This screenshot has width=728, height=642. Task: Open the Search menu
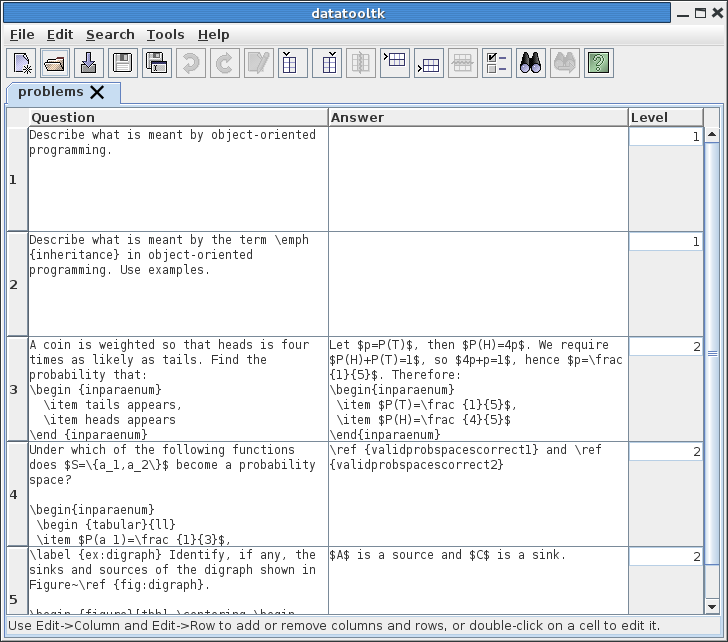coord(110,35)
